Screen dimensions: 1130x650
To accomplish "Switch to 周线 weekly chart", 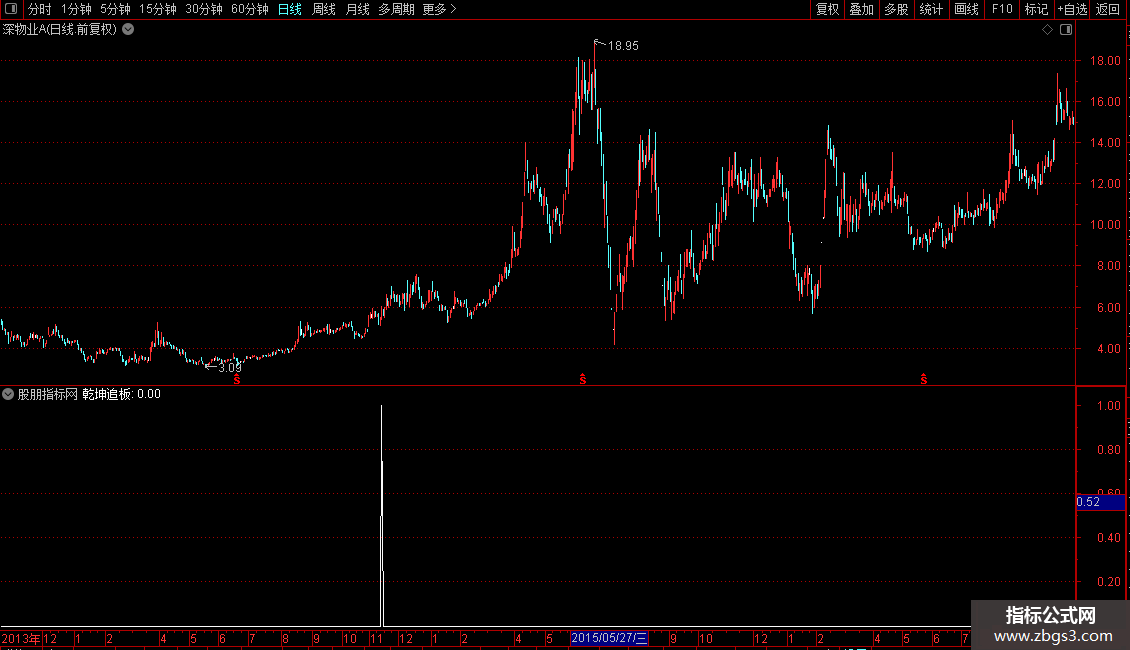I will tap(324, 9).
